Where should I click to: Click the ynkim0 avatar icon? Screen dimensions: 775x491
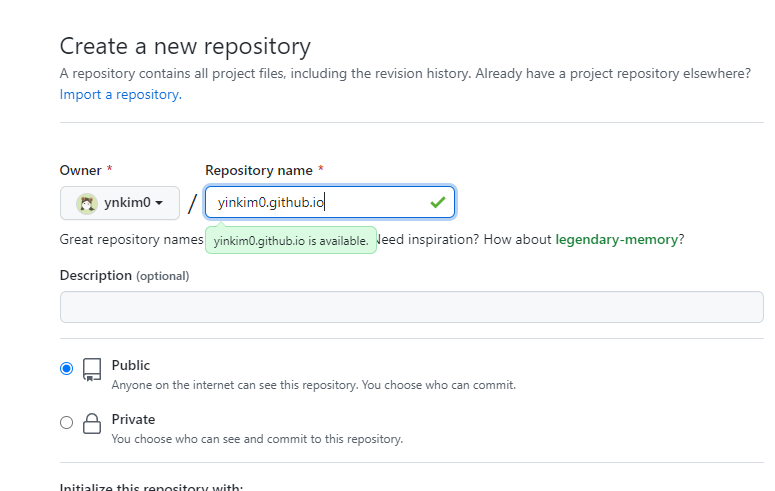click(86, 203)
